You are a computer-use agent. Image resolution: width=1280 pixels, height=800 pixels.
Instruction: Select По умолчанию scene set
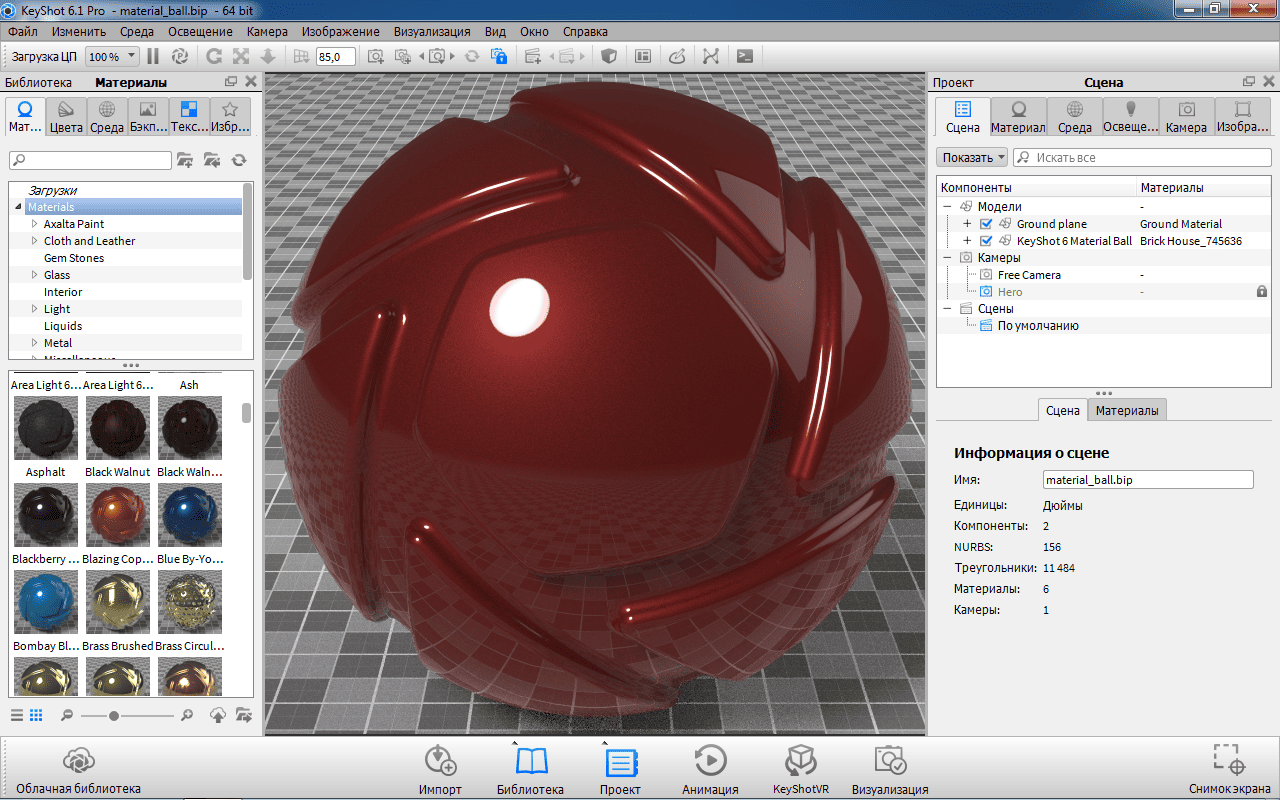[x=1038, y=326]
